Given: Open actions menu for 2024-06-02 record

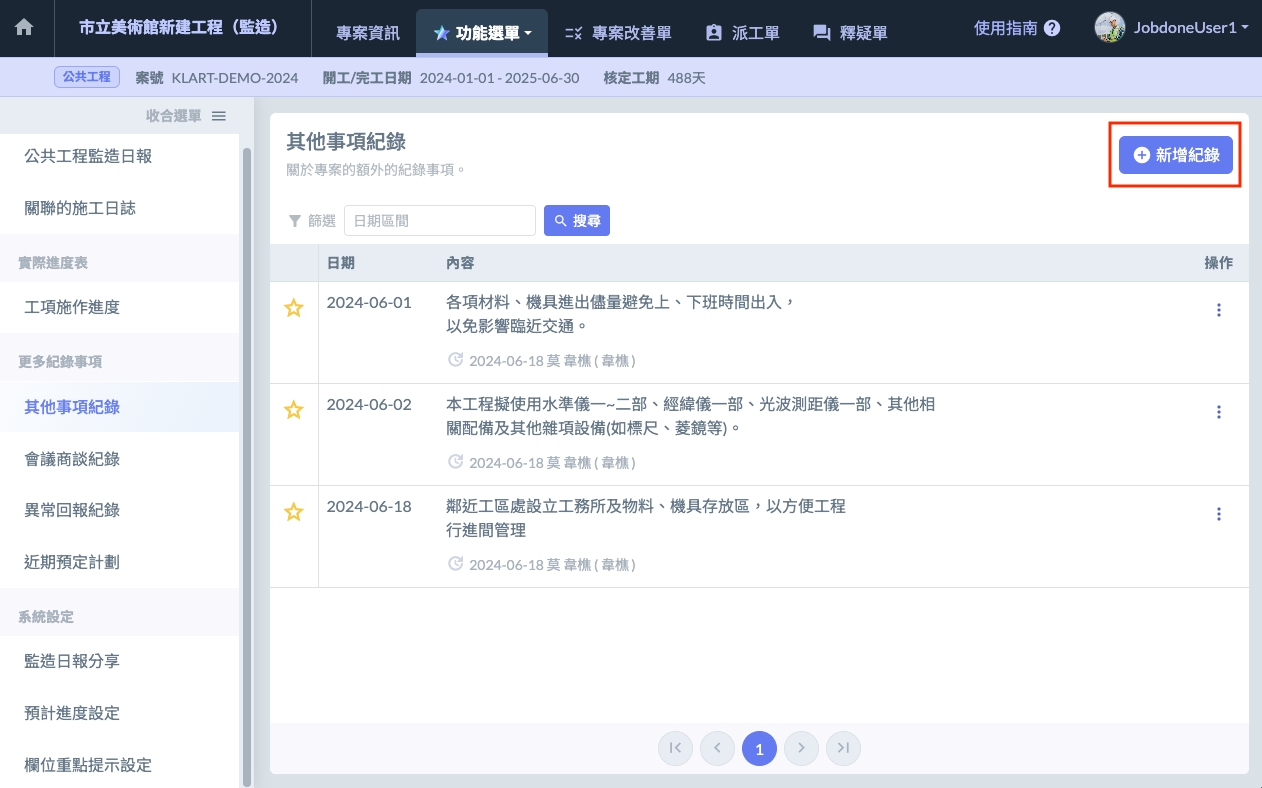Looking at the screenshot, I should click(x=1218, y=412).
